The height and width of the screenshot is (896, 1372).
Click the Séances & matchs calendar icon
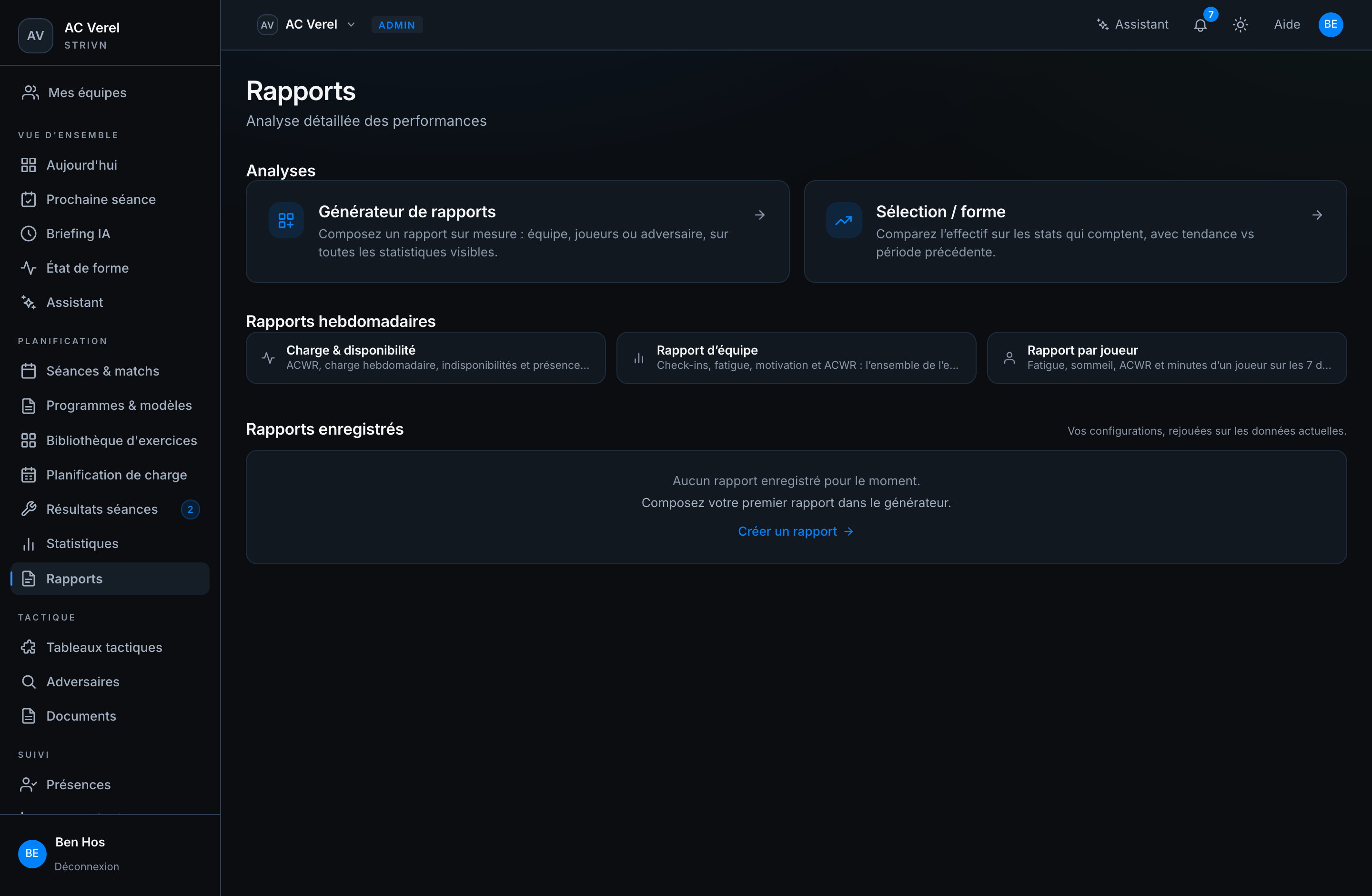click(x=28, y=371)
